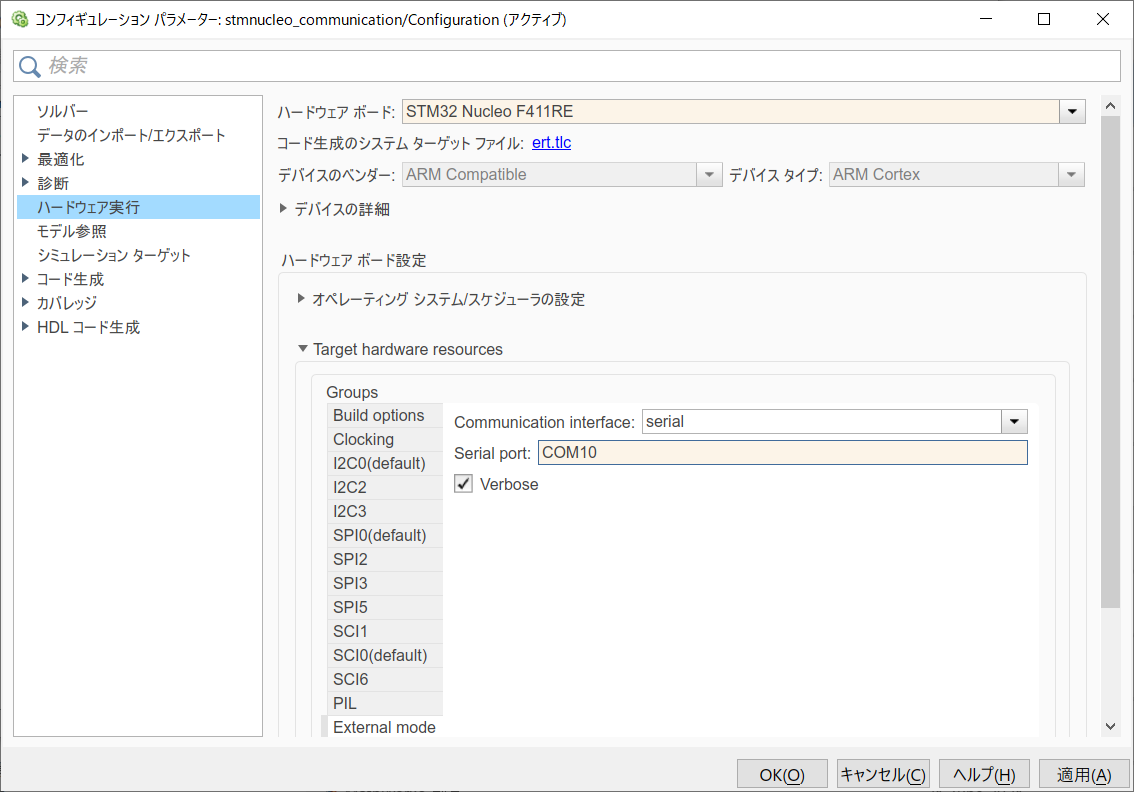
Task: Click the ヘルプ(H) button
Action: click(x=984, y=775)
